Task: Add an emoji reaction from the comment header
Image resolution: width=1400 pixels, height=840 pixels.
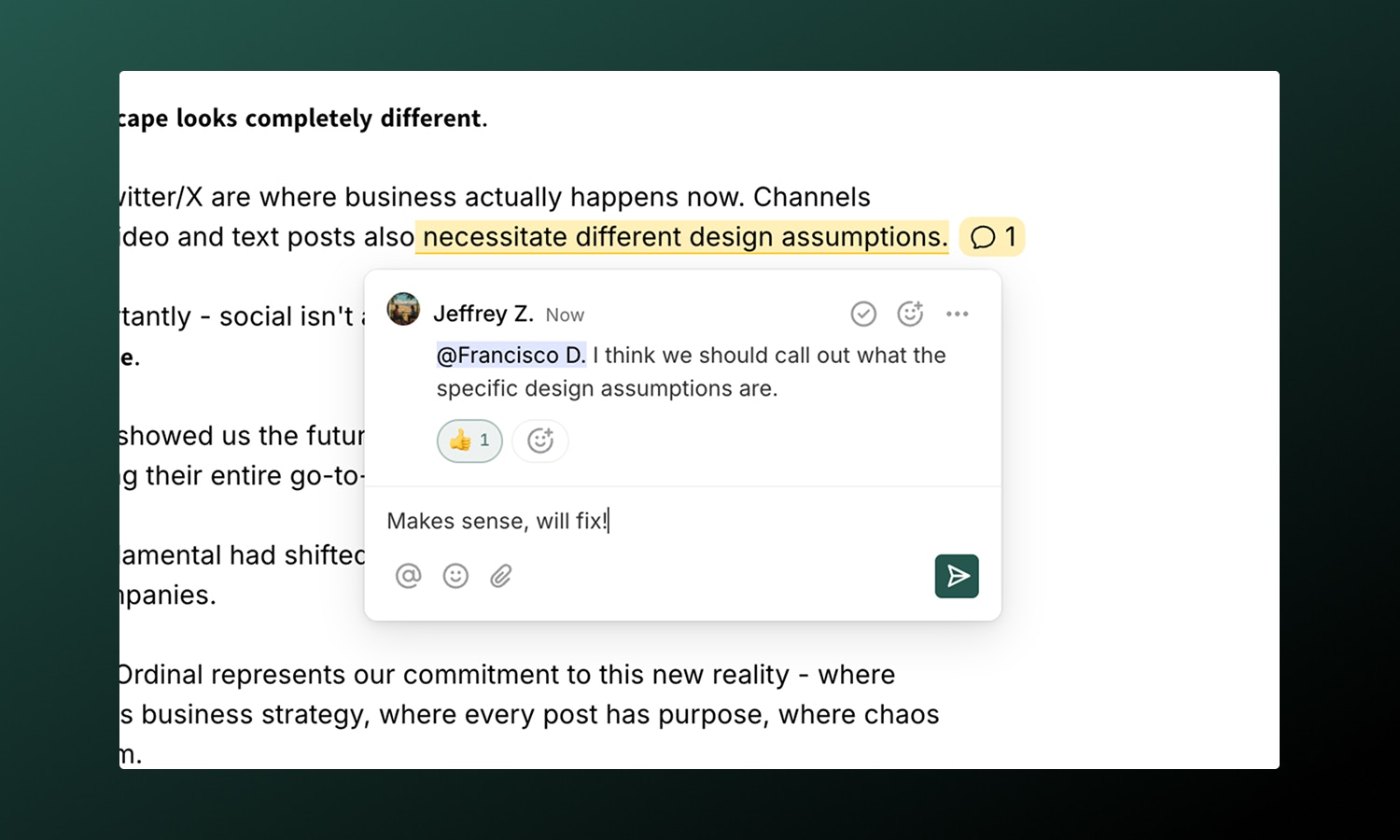Action: (x=910, y=314)
